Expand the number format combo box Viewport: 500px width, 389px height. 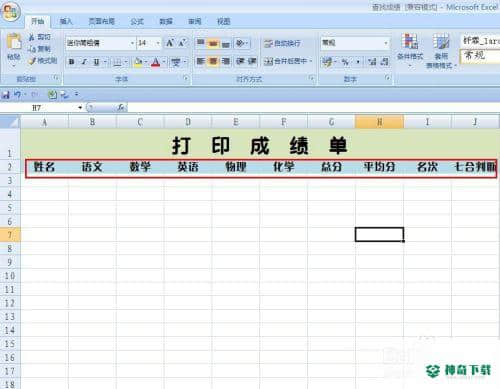[386, 43]
